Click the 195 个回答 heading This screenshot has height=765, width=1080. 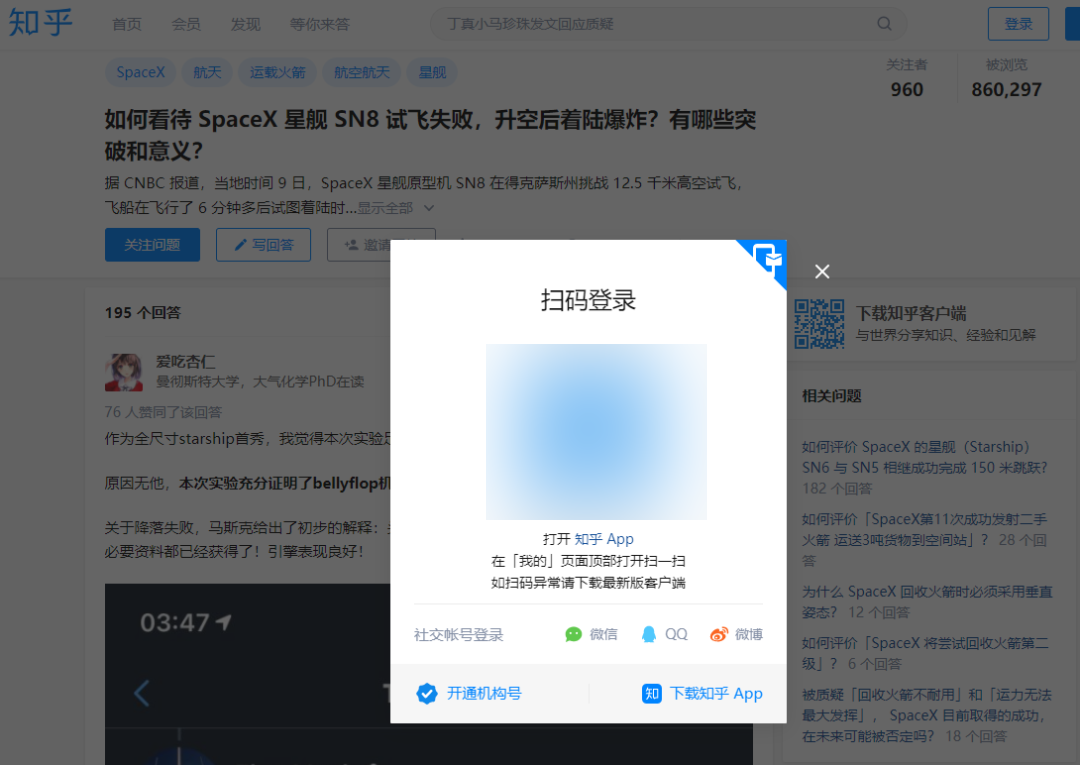(x=143, y=313)
